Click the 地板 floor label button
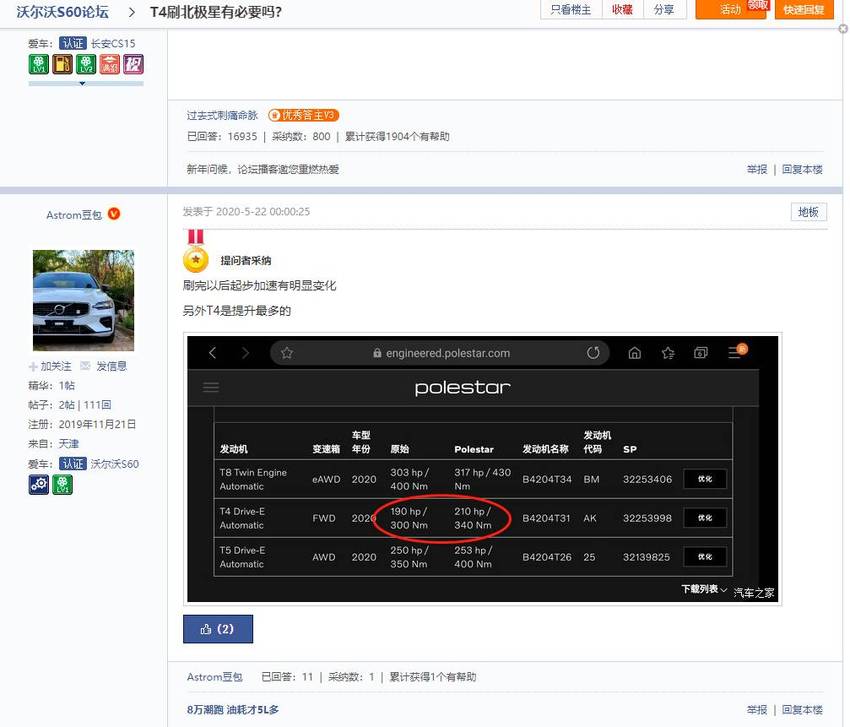The image size is (850, 727). [808, 212]
